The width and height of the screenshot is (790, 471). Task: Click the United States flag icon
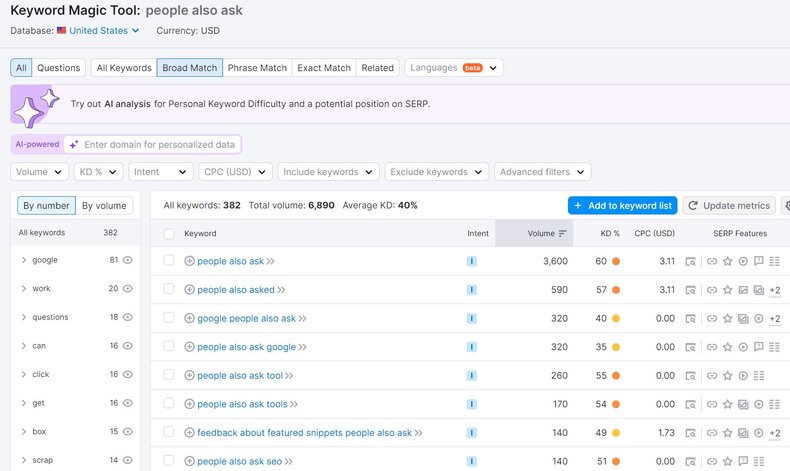tap(61, 30)
